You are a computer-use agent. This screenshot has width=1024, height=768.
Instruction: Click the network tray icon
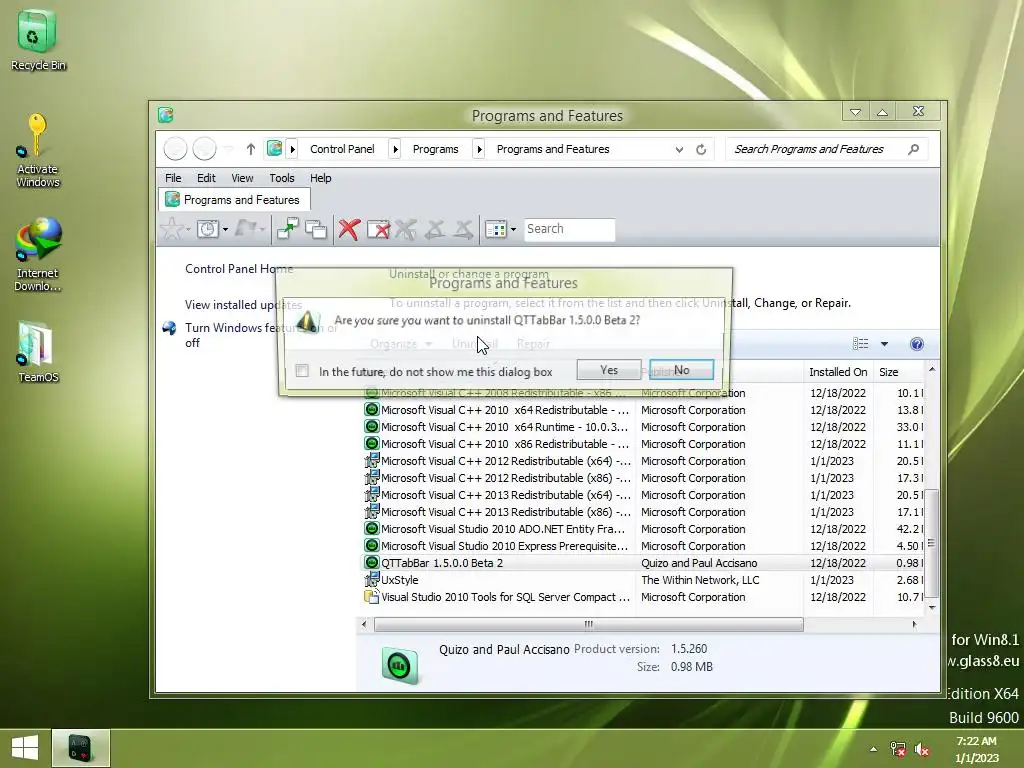pos(898,749)
